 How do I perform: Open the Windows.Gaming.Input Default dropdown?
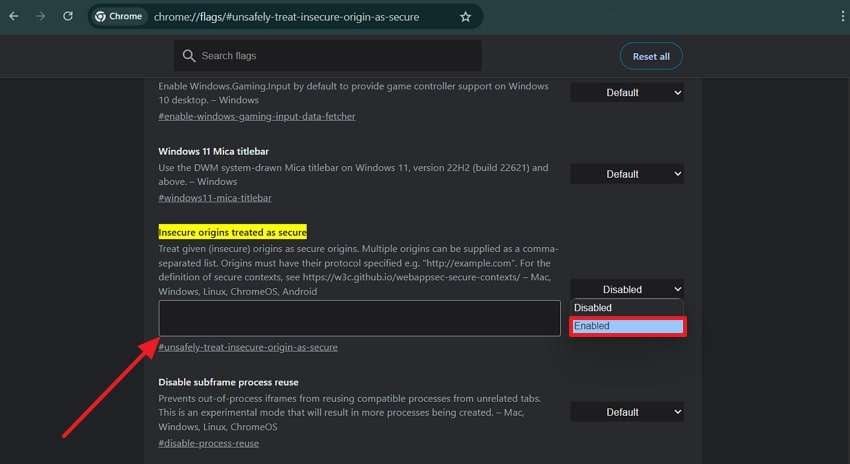(627, 93)
